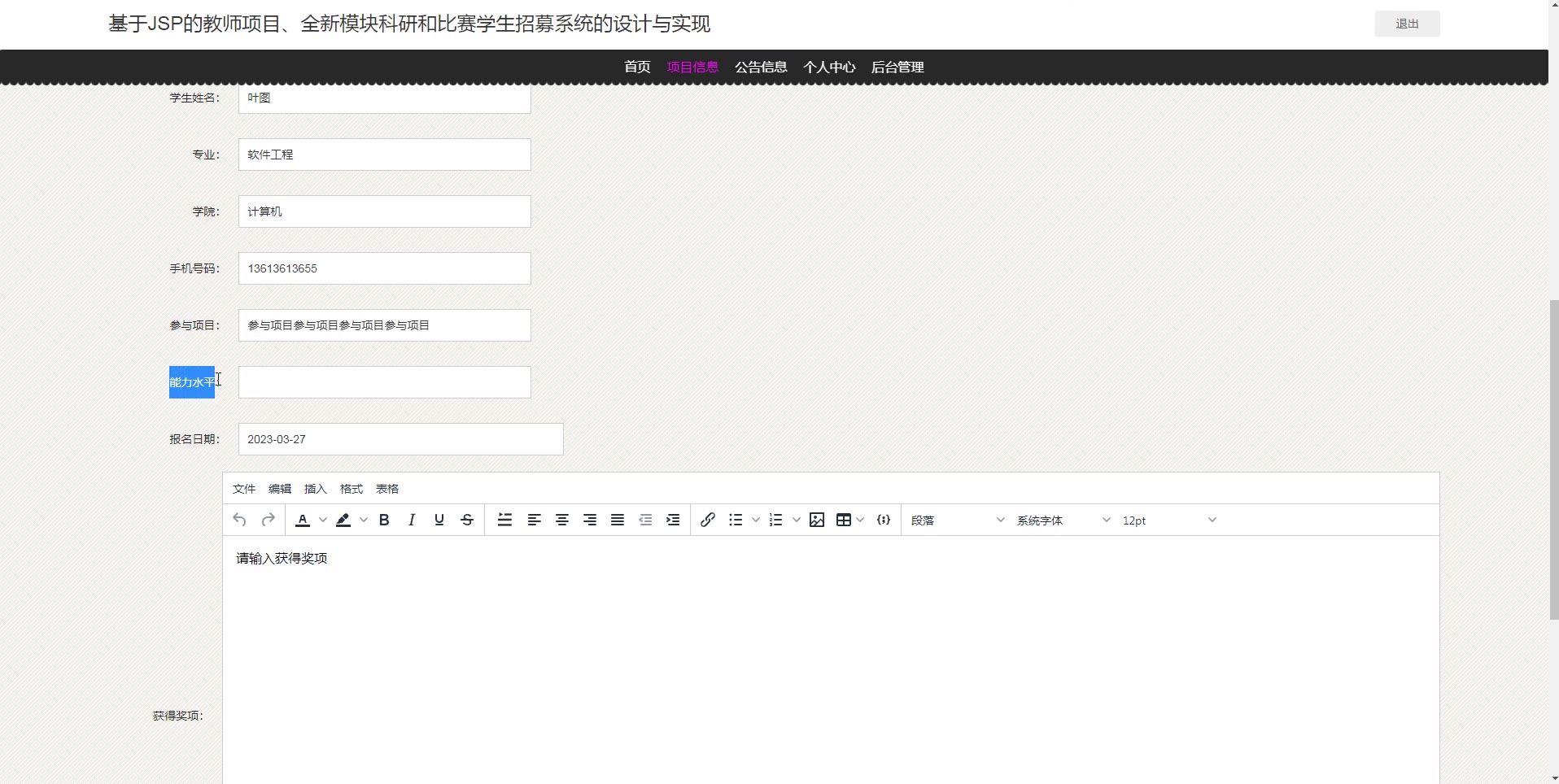Viewport: 1559px width, 784px height.
Task: Open the 系统字体 font family dropdown
Action: (1063, 520)
